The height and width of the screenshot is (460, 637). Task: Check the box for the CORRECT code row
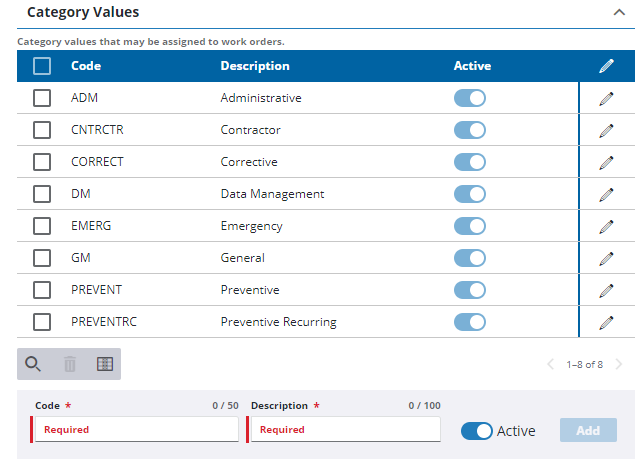coord(42,162)
